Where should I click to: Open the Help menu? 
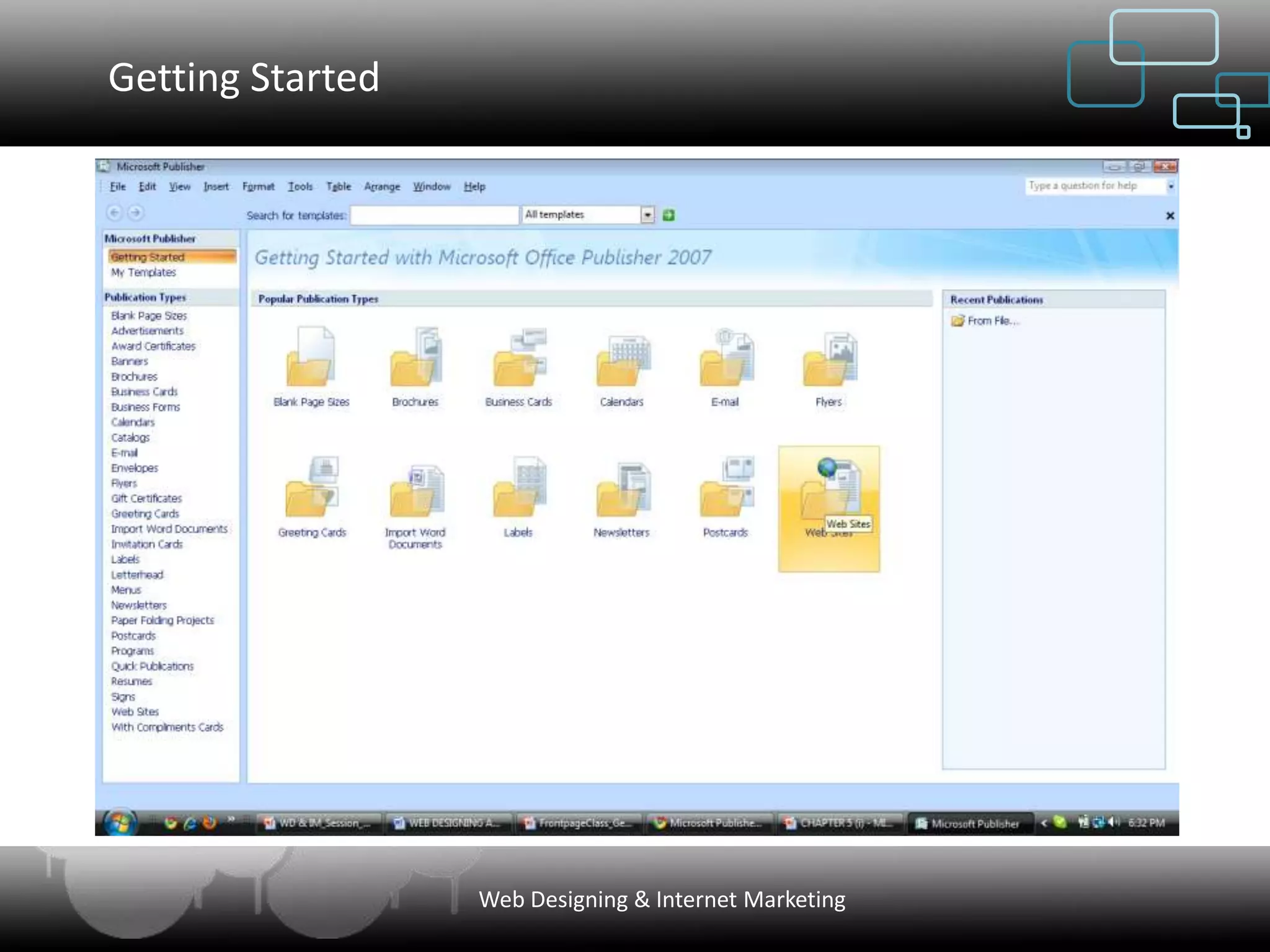[x=474, y=187]
